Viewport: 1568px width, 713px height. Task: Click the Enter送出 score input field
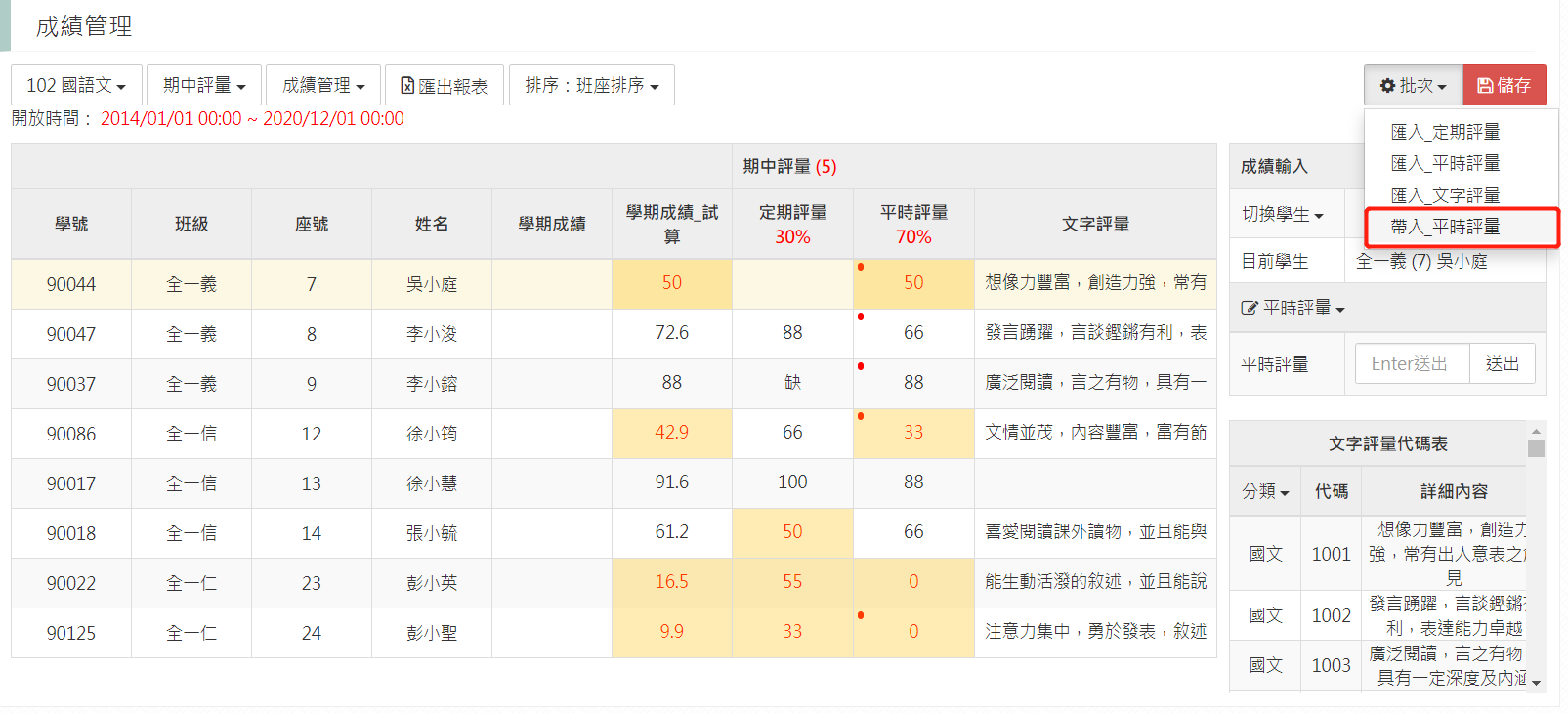click(x=1412, y=363)
